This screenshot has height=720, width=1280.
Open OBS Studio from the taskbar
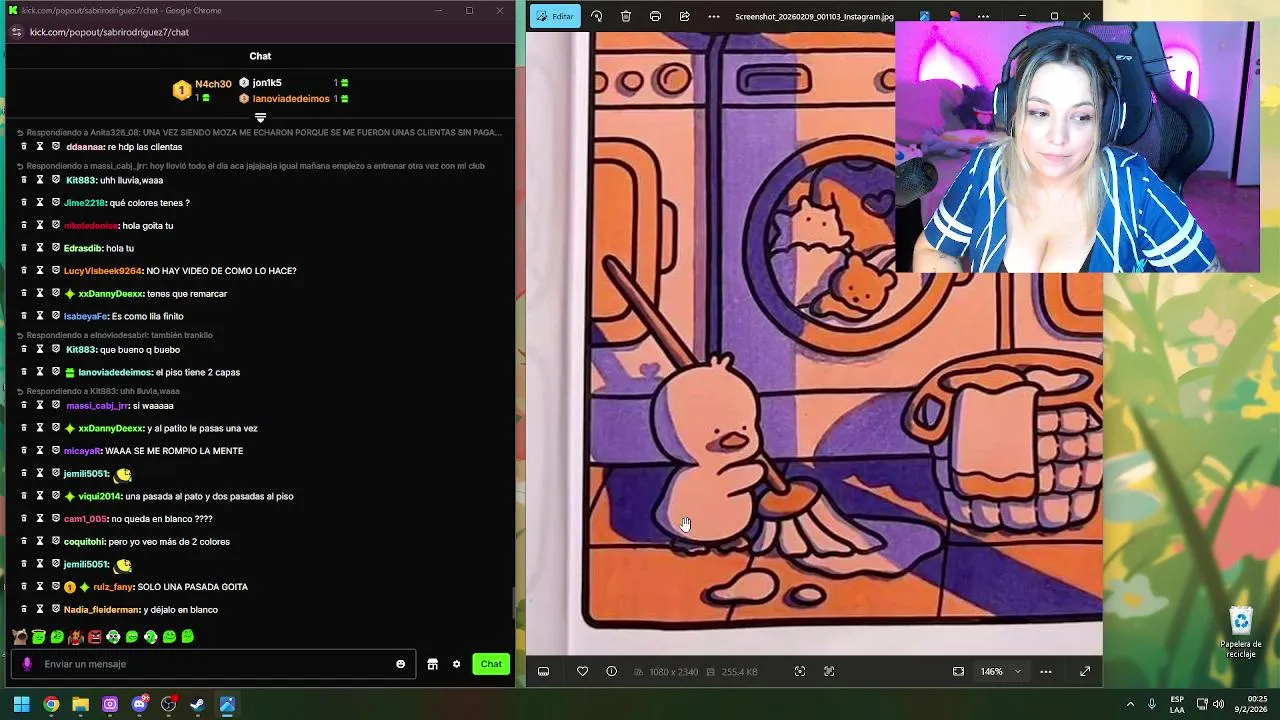(168, 704)
